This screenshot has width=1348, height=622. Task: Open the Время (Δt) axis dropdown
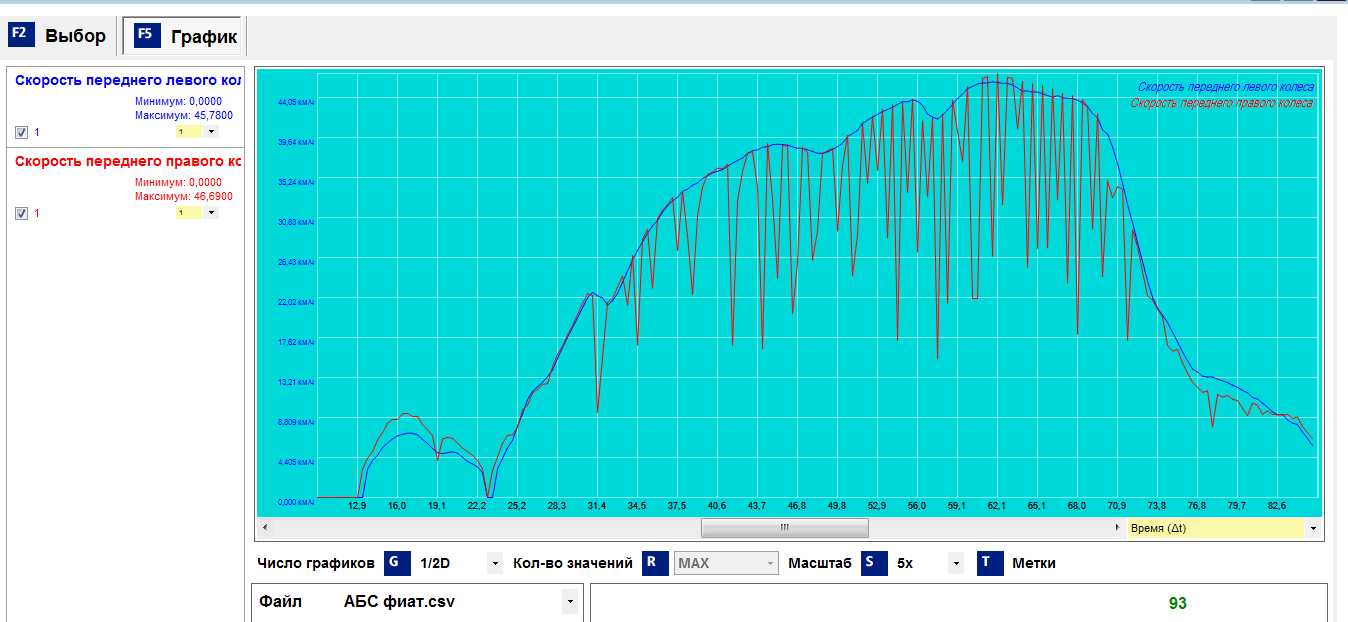[x=1312, y=528]
